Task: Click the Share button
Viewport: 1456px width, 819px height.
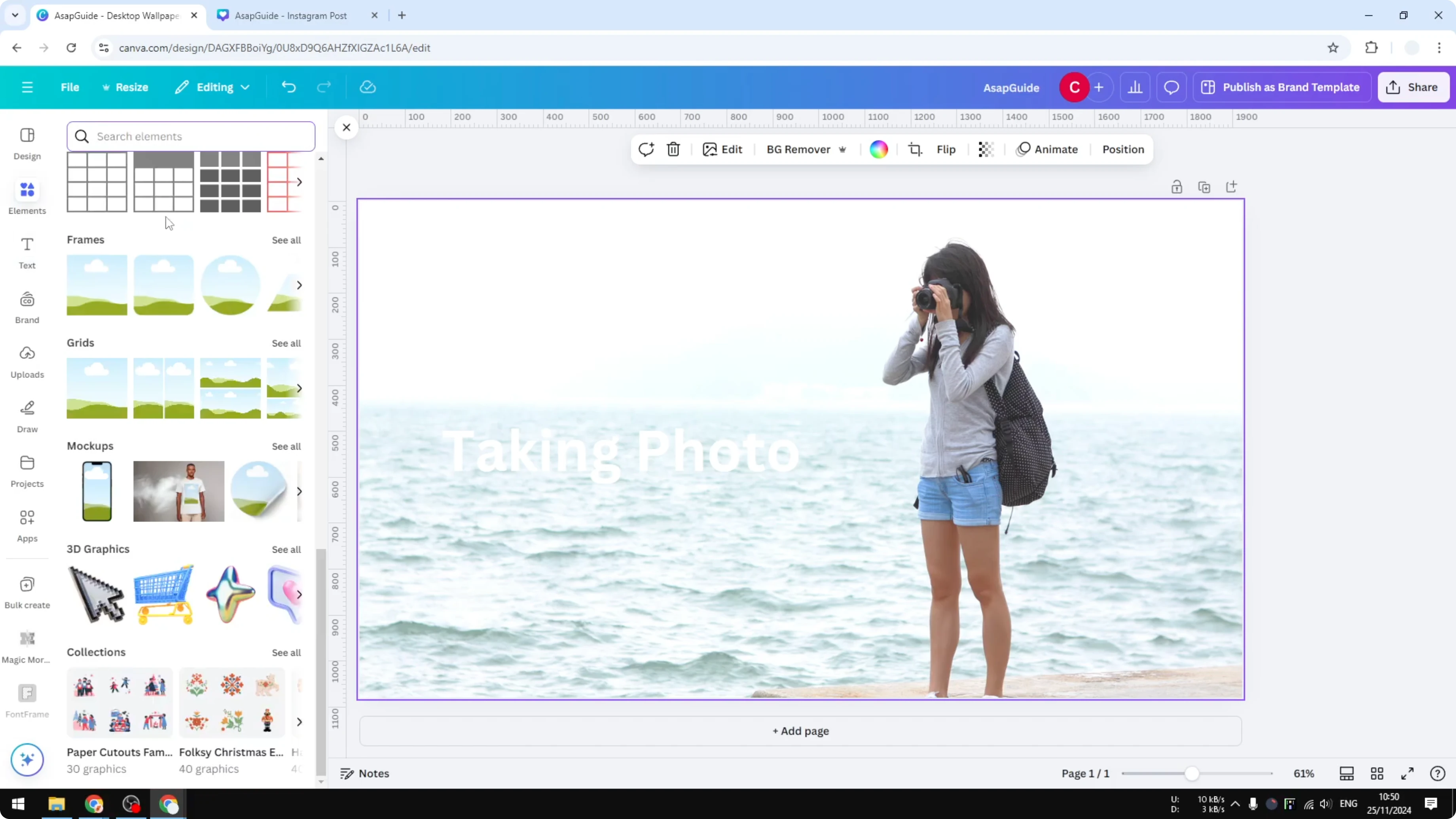Action: pyautogui.click(x=1414, y=87)
